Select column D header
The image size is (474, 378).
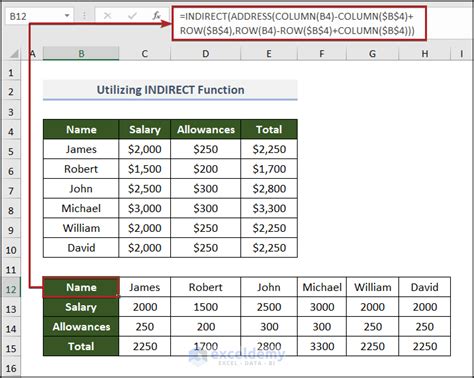tap(205, 54)
